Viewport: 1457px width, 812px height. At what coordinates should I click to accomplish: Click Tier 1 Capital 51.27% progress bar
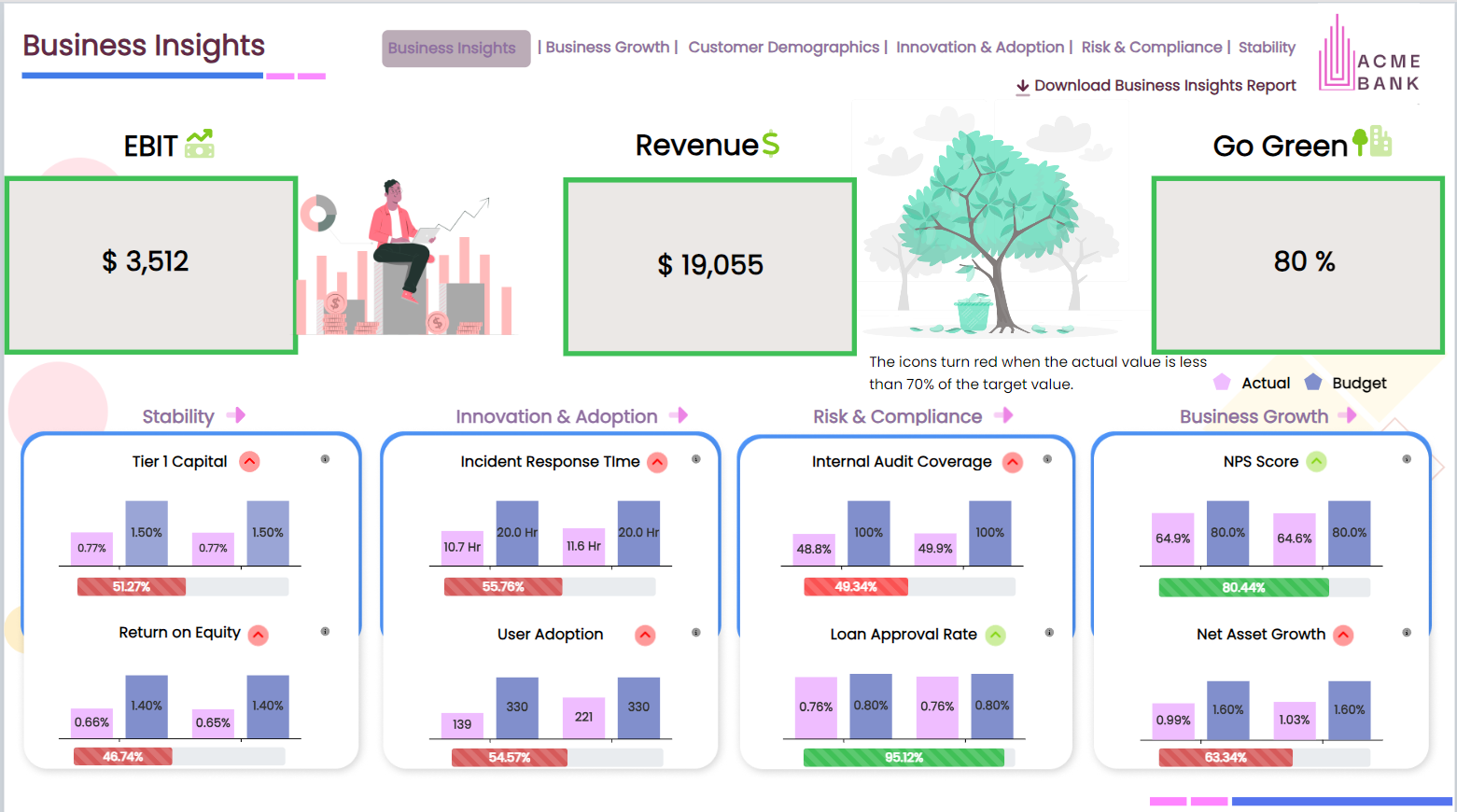tap(183, 587)
